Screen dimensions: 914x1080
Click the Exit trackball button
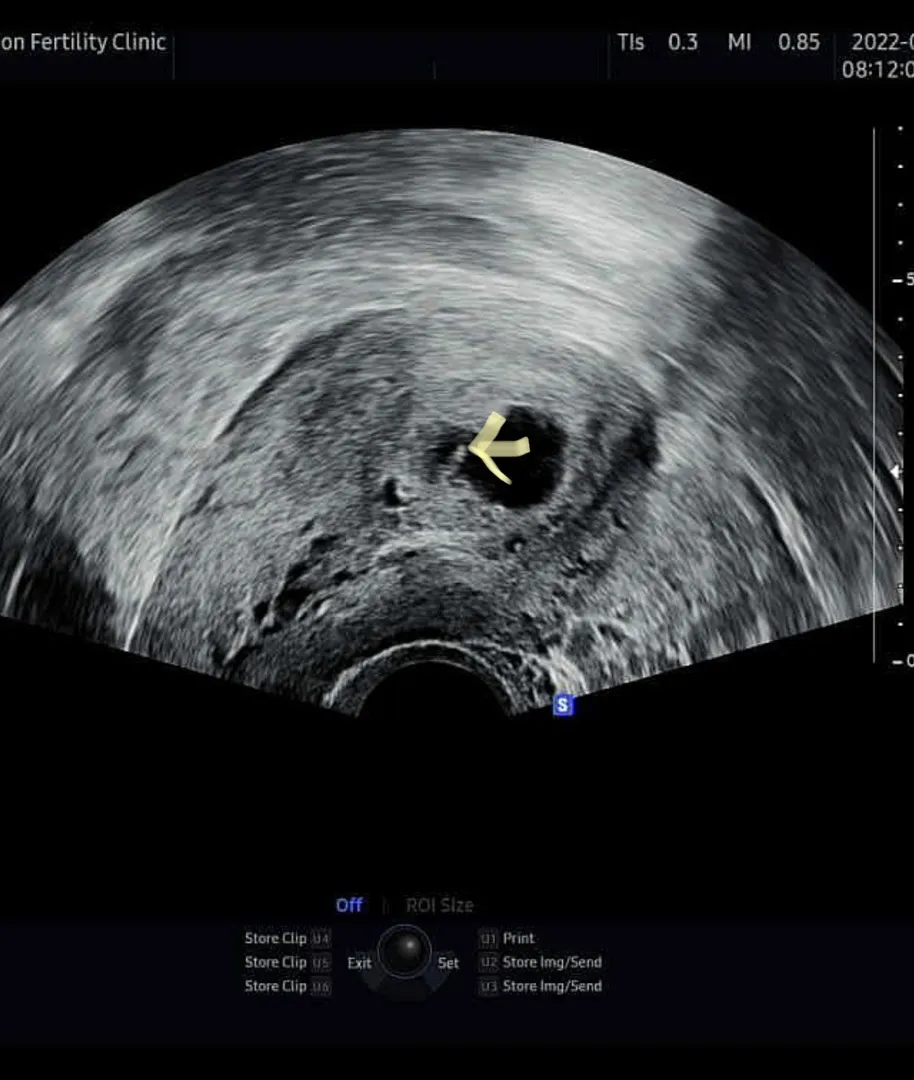point(359,963)
